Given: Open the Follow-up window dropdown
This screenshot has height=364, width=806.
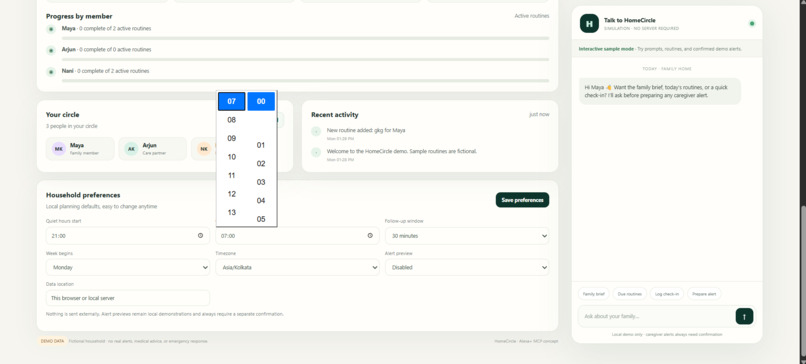Looking at the screenshot, I should (467, 235).
